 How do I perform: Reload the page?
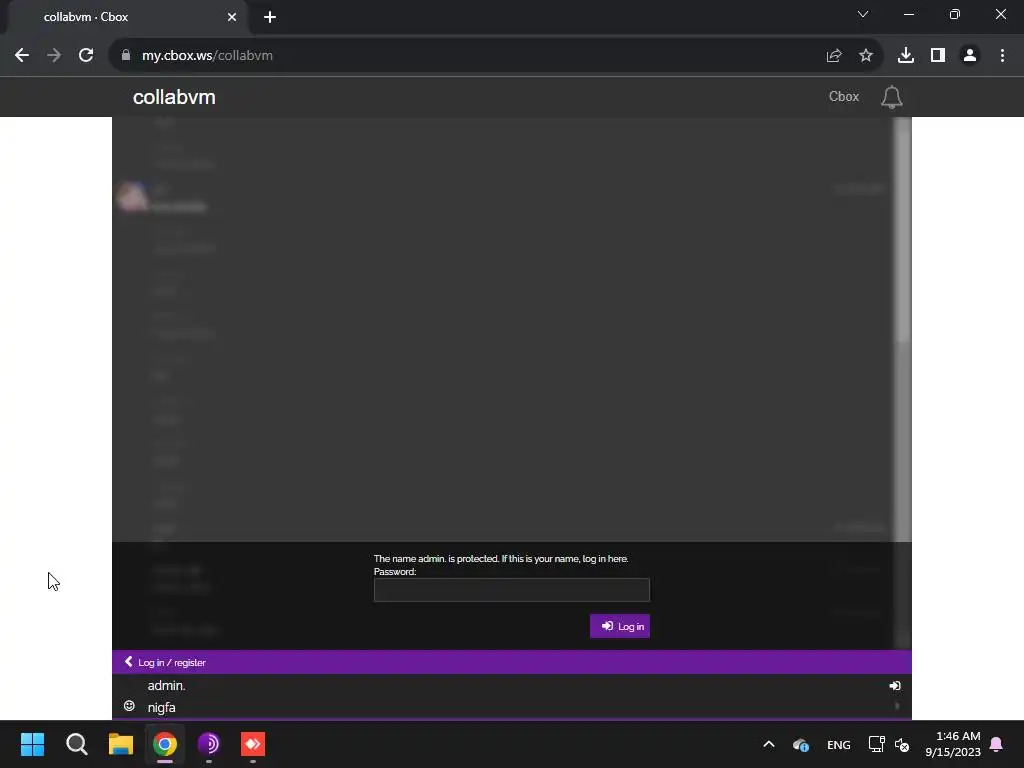86,56
